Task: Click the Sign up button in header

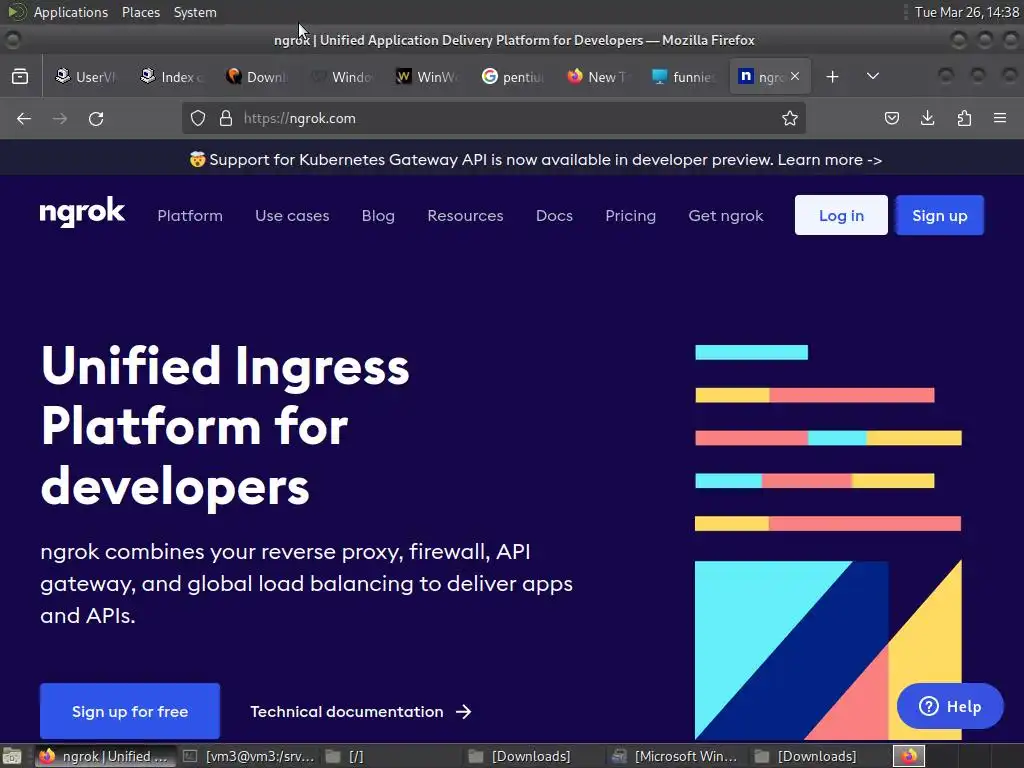Action: (x=939, y=215)
